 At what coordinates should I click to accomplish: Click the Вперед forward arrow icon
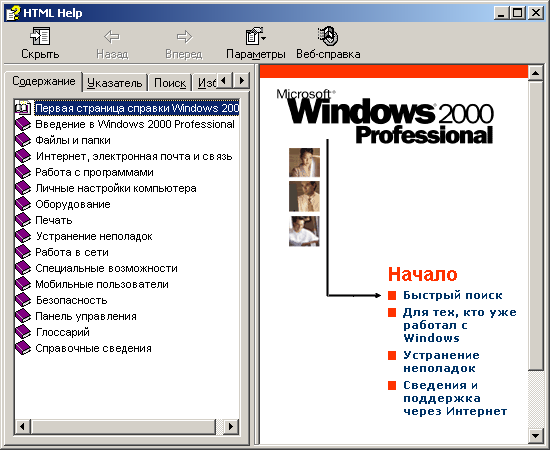pos(184,36)
